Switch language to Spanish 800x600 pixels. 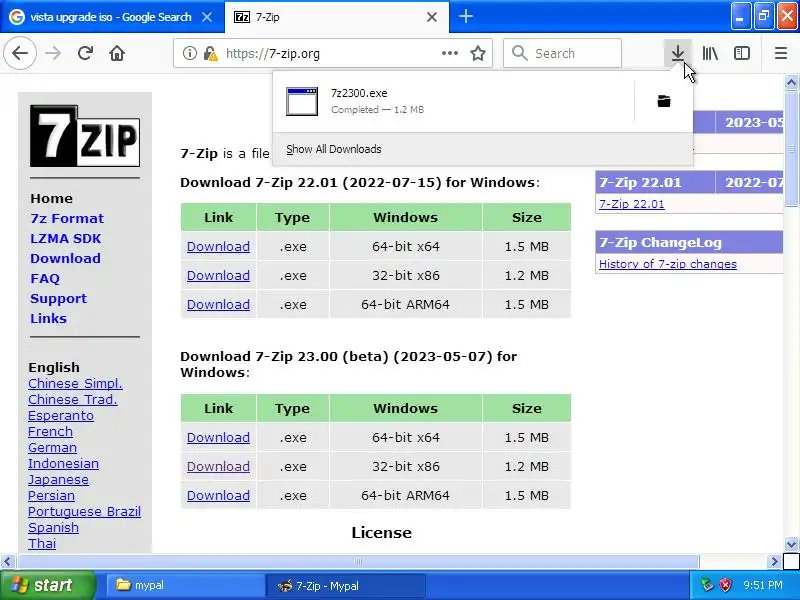[x=53, y=528]
